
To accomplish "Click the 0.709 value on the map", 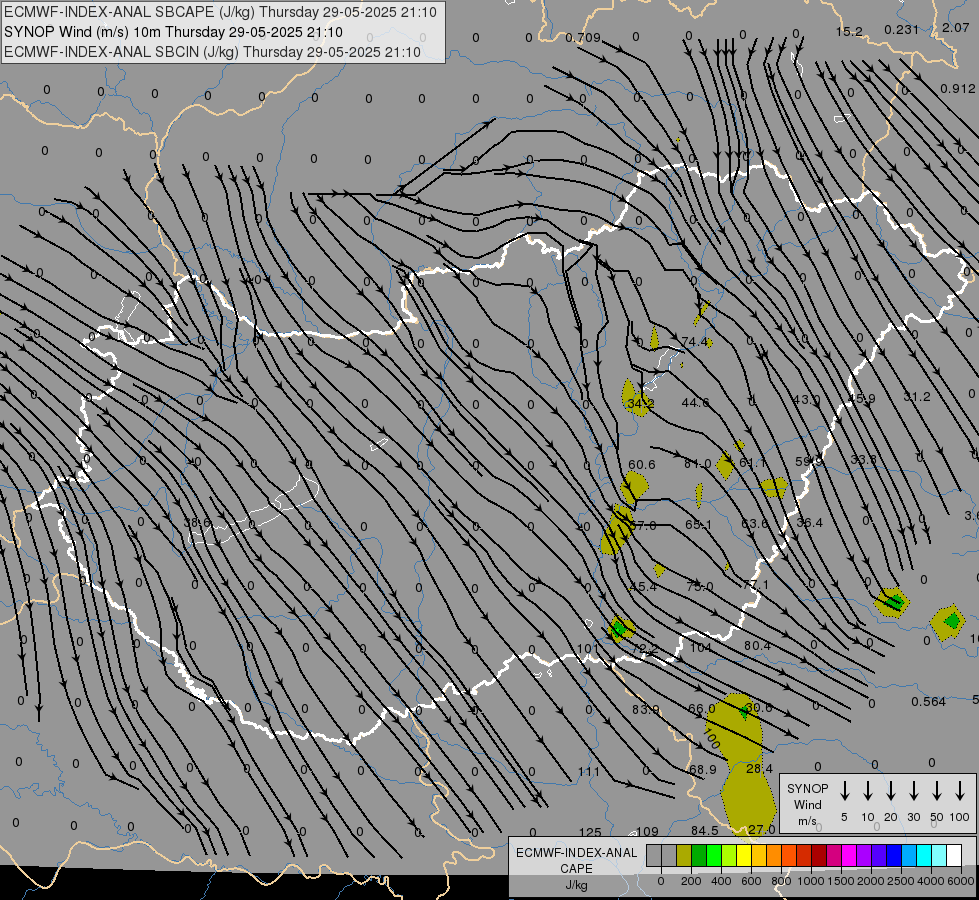I will tap(583, 38).
